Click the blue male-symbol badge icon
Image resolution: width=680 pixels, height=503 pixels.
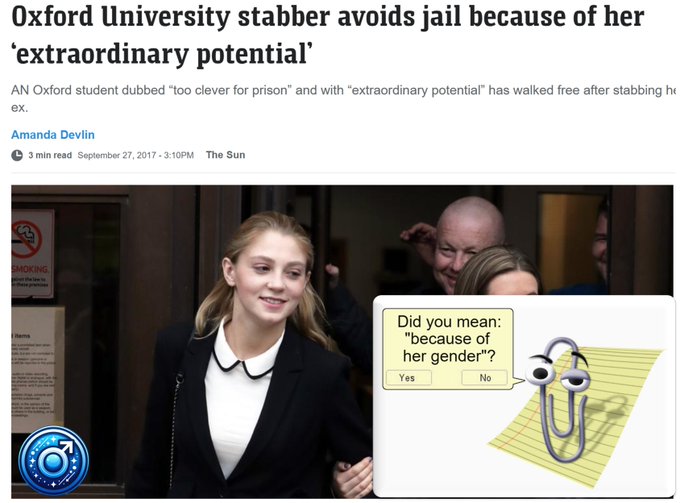54,461
